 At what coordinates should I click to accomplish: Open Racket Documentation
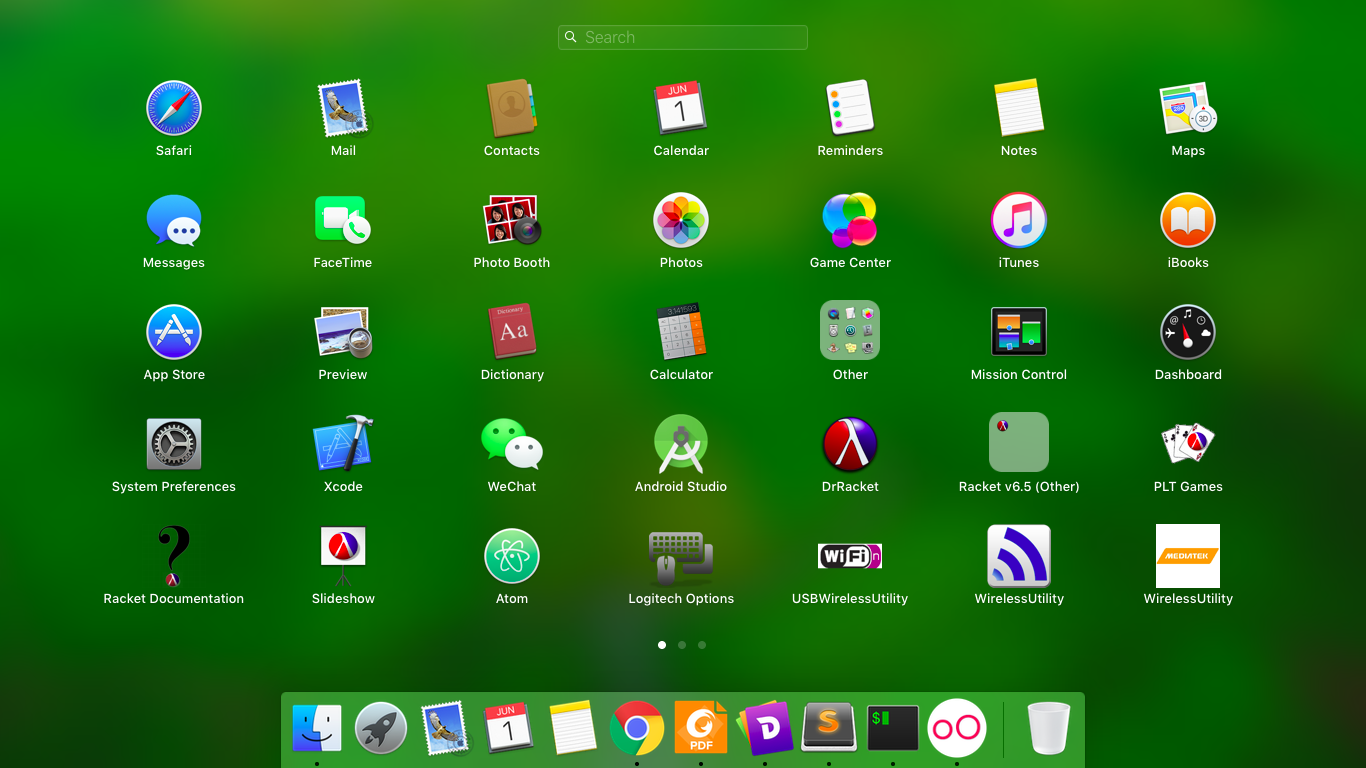pyautogui.click(x=174, y=556)
